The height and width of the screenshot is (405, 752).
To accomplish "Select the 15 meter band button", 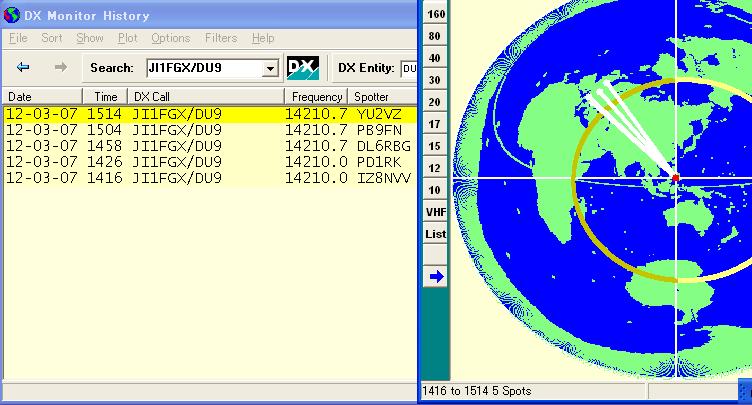I will [x=435, y=146].
